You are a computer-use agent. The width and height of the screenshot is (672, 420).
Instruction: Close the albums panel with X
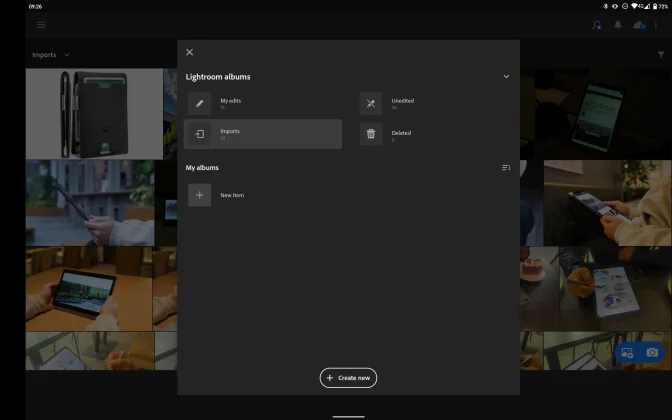[189, 52]
